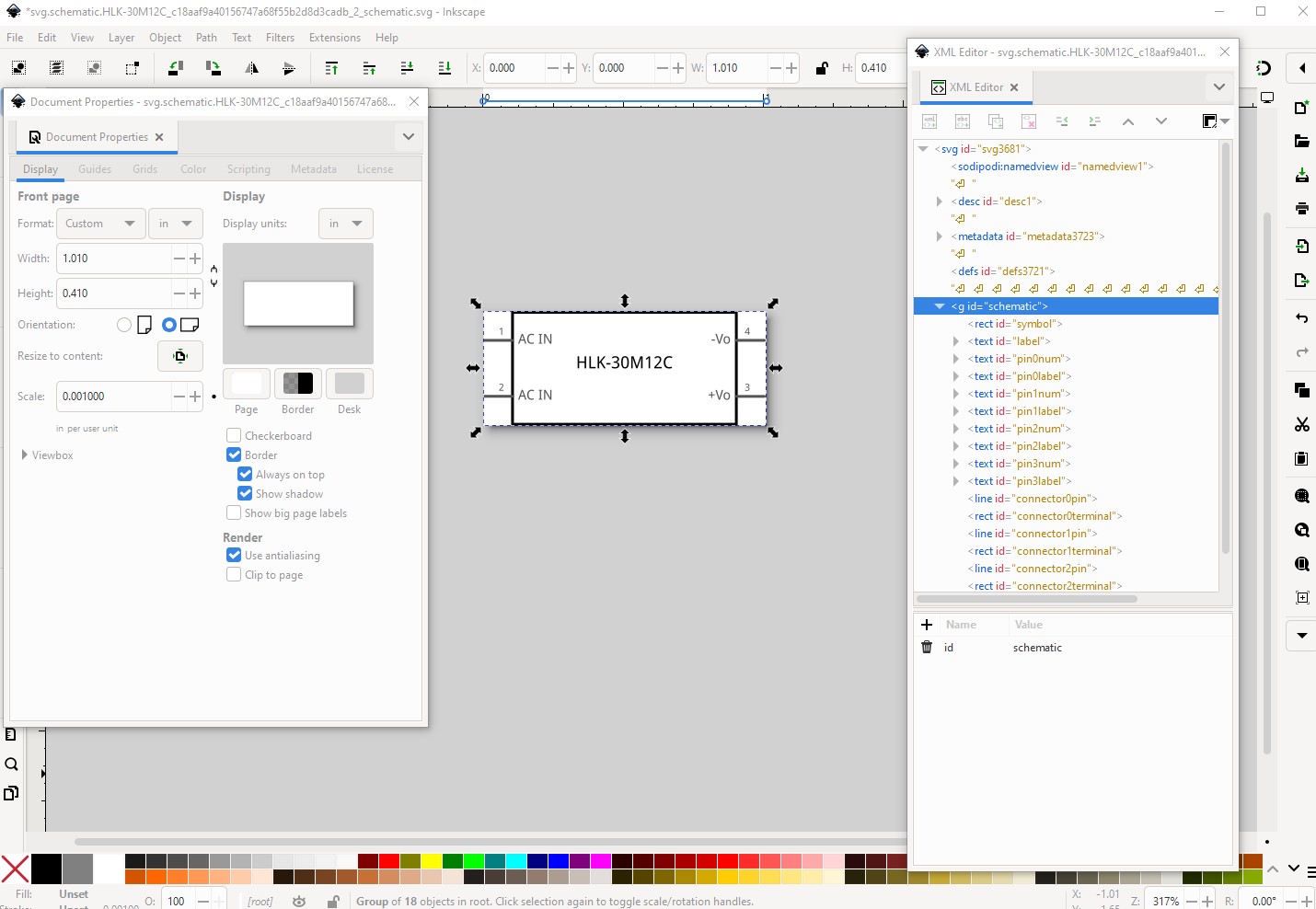Click the Undo arrow icon

1301,318
